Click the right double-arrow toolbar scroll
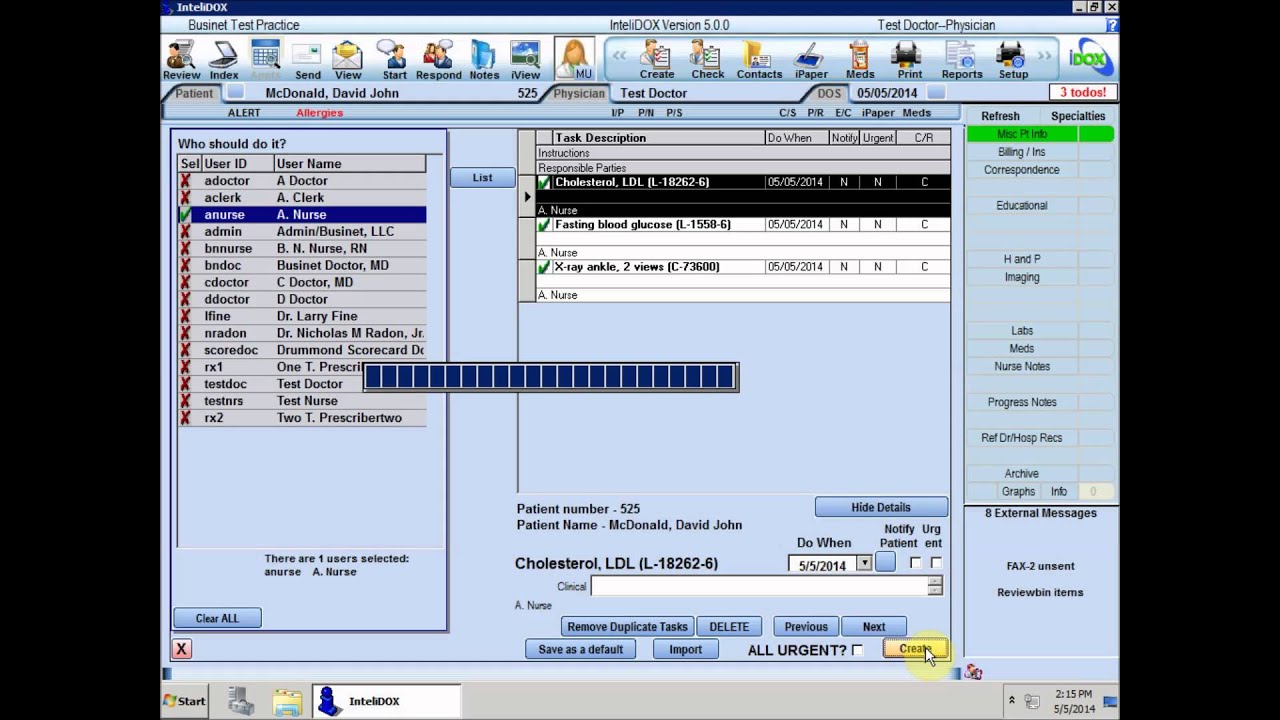This screenshot has height=720, width=1280. pyautogui.click(x=1045, y=56)
